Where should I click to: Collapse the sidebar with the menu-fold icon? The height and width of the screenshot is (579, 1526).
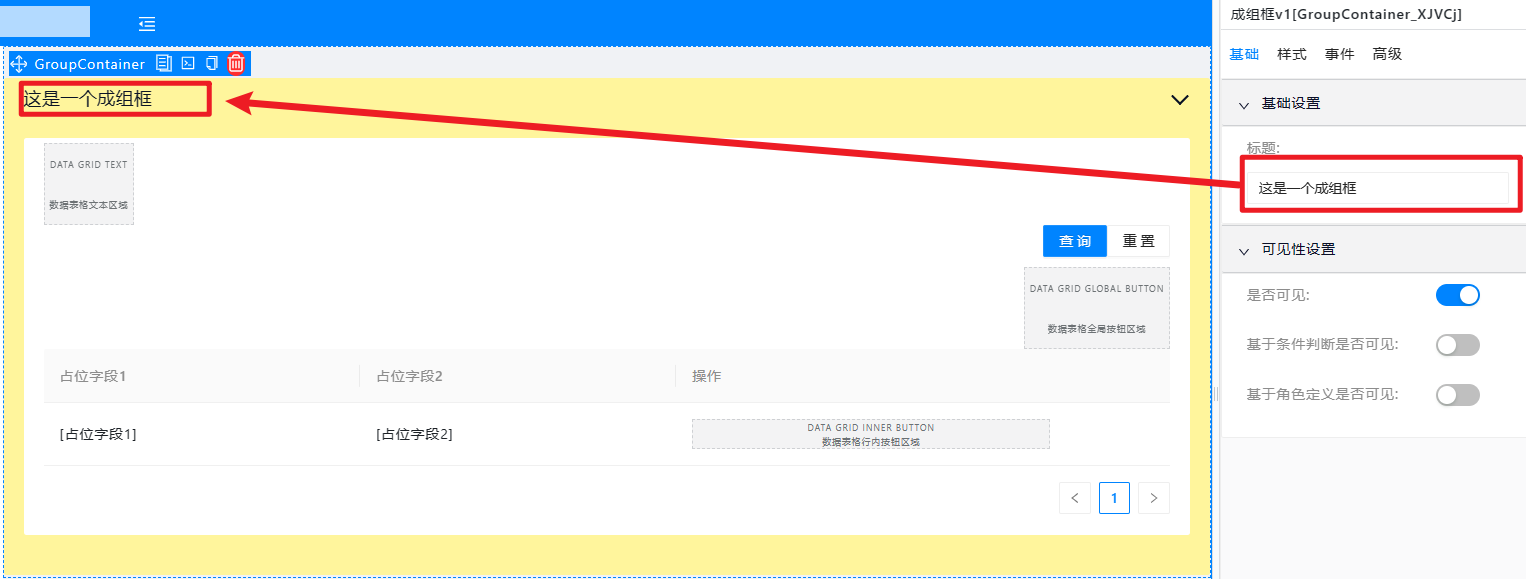pyautogui.click(x=147, y=24)
